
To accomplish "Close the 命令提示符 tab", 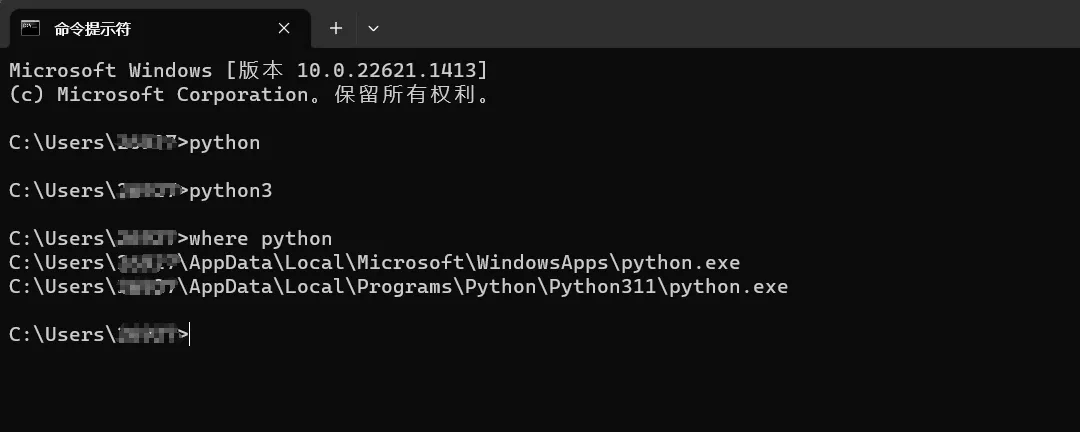I will [x=284, y=28].
